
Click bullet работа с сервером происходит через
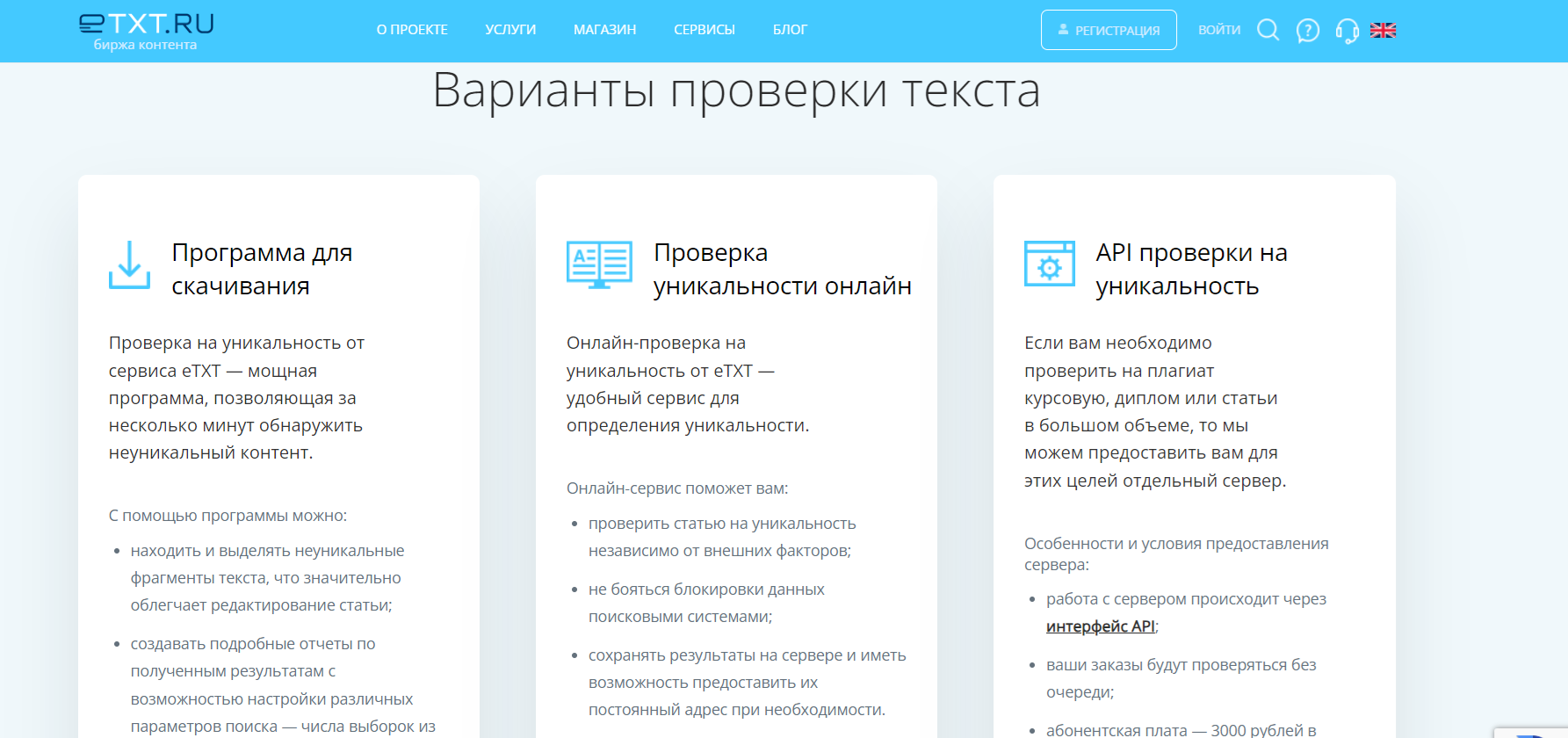click(x=1186, y=612)
